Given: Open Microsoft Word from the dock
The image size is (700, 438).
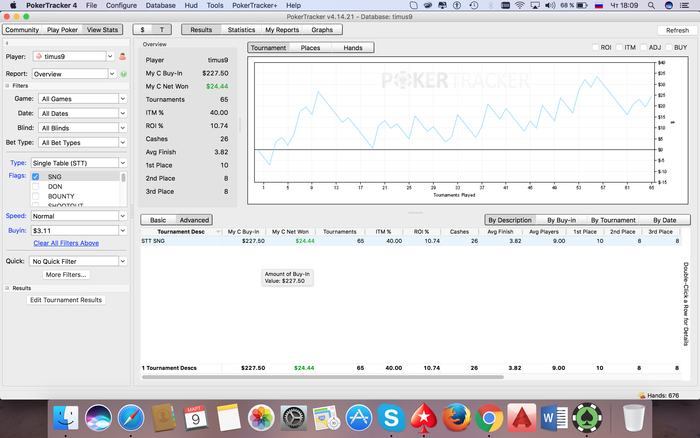Looking at the screenshot, I should (554, 418).
